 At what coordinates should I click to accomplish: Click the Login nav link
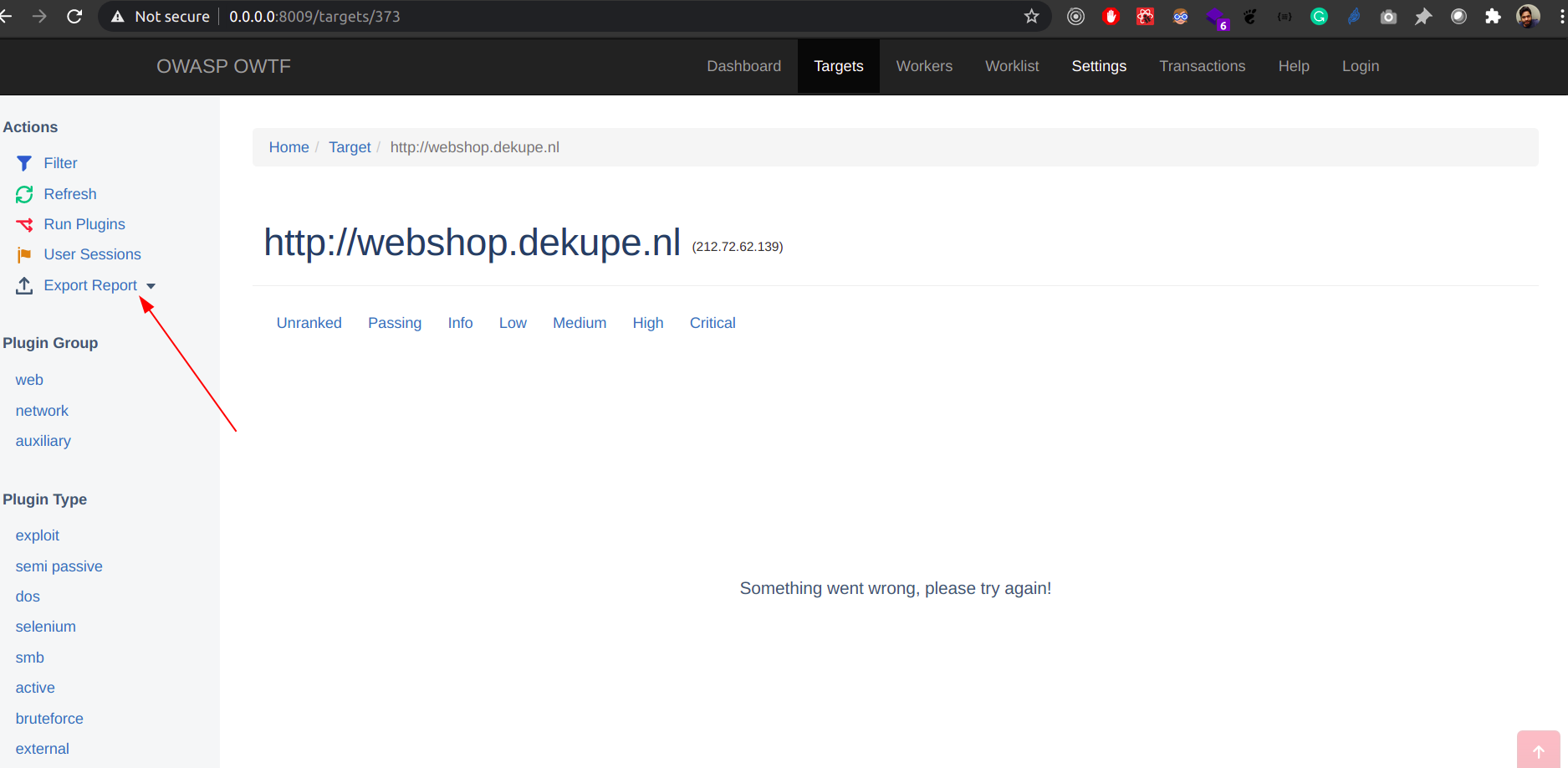click(1361, 66)
